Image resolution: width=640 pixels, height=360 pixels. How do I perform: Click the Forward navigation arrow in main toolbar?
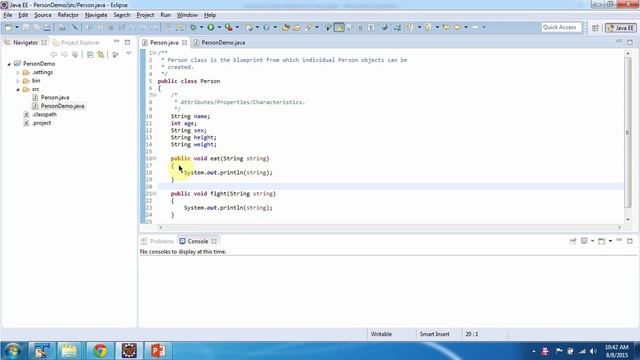tap(475, 27)
